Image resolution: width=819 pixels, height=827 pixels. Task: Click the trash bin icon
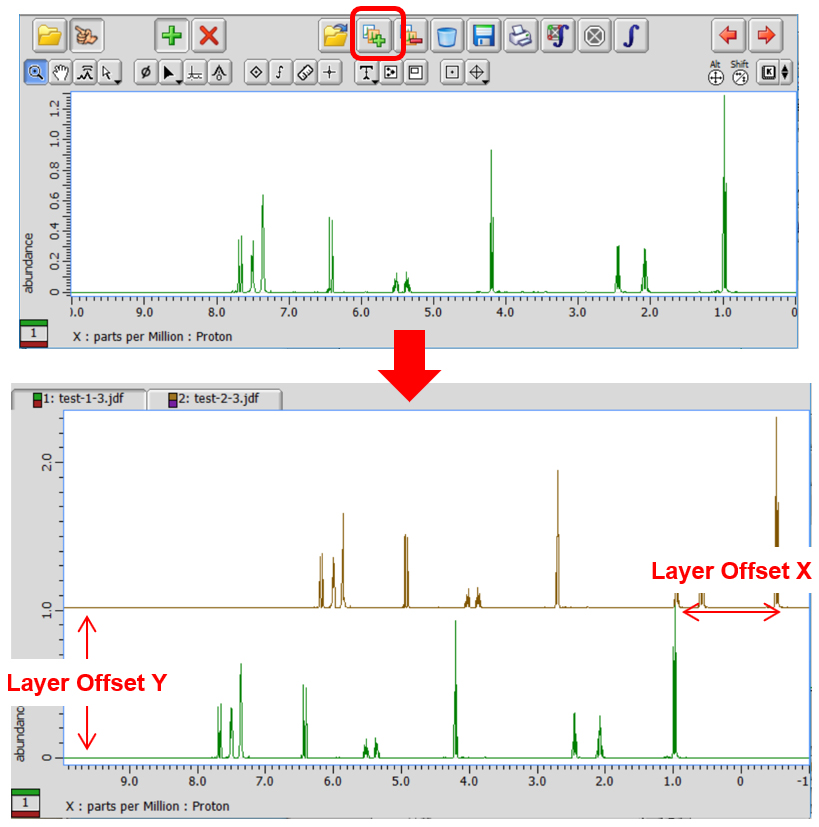(447, 36)
